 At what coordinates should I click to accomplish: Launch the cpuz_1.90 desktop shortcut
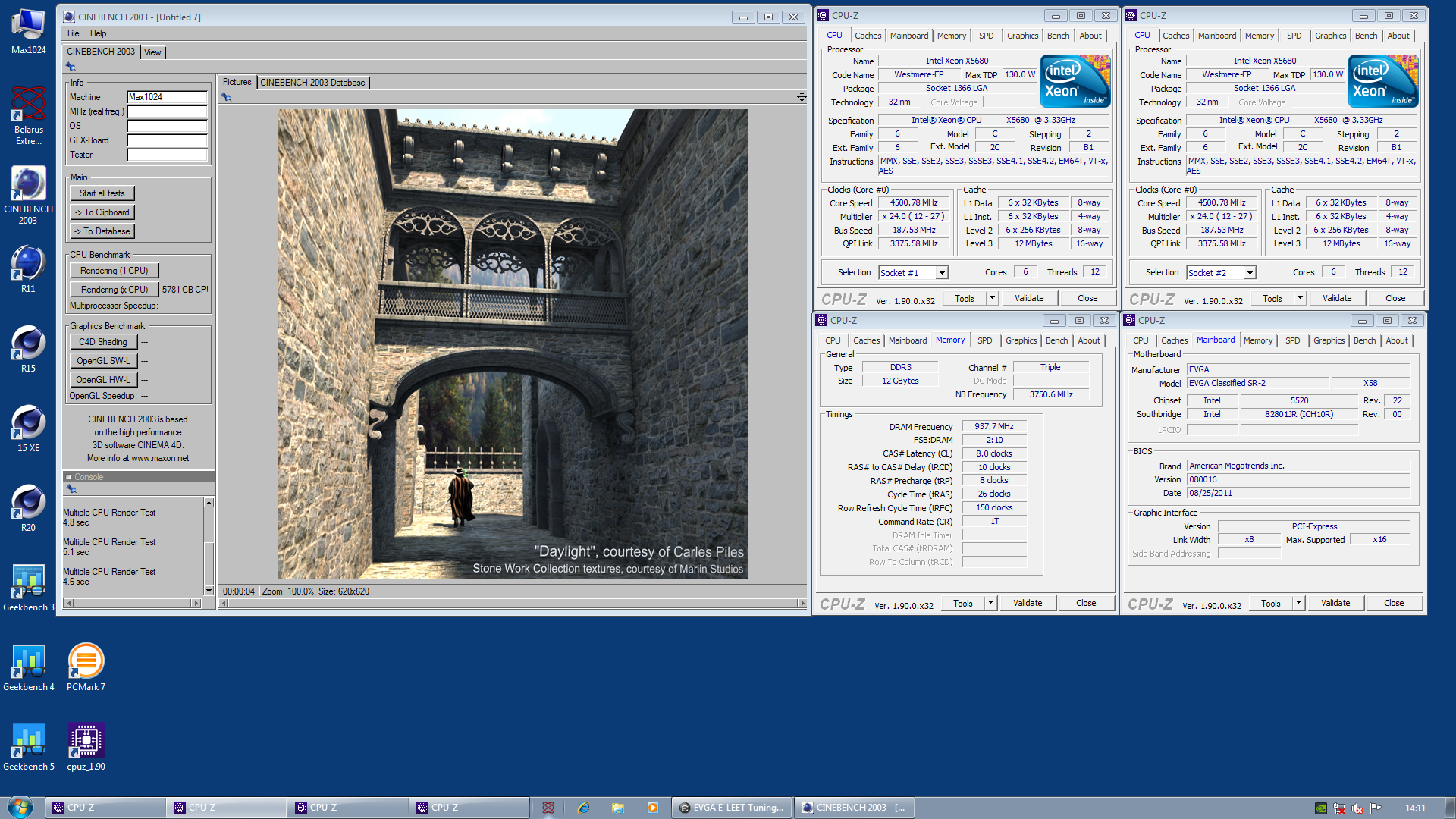[86, 747]
